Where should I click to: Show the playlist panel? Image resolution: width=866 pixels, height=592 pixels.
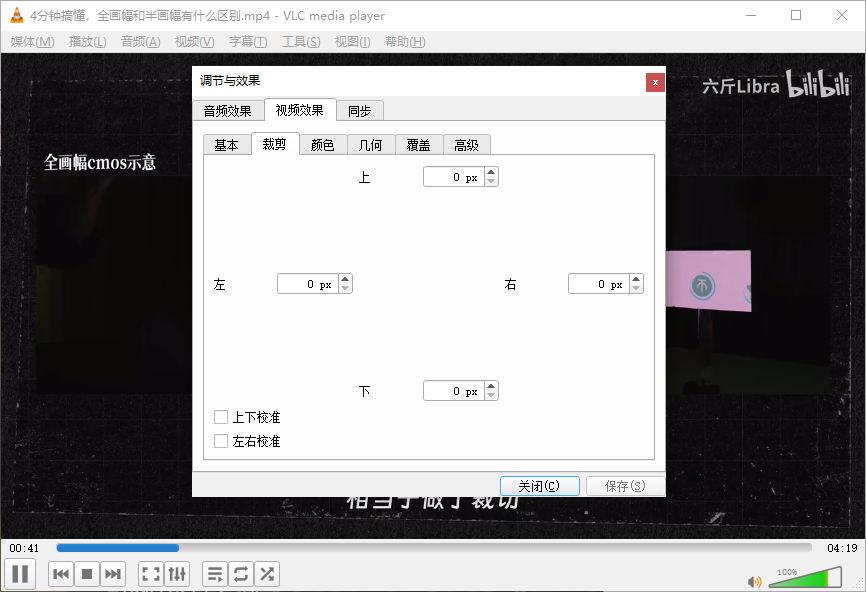click(215, 574)
